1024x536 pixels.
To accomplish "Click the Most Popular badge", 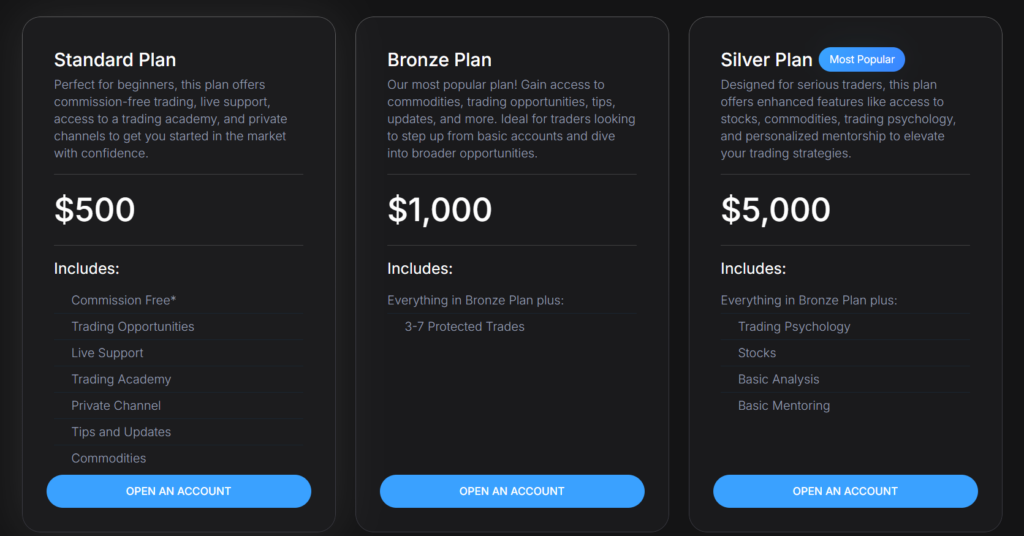I will (861, 59).
